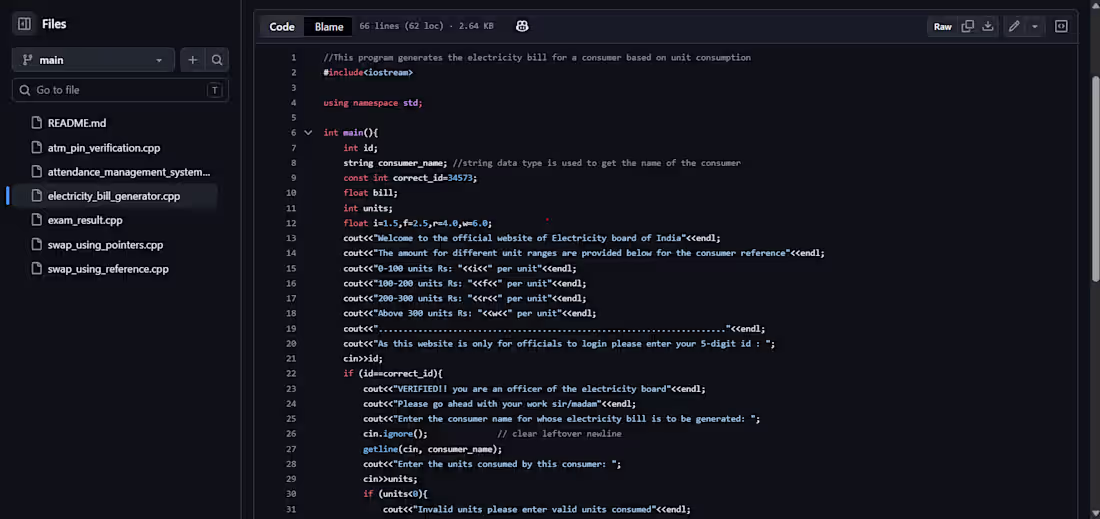Viewport: 1100px width, 519px height.
Task: Click the branch icon beside main
Action: tap(27, 60)
